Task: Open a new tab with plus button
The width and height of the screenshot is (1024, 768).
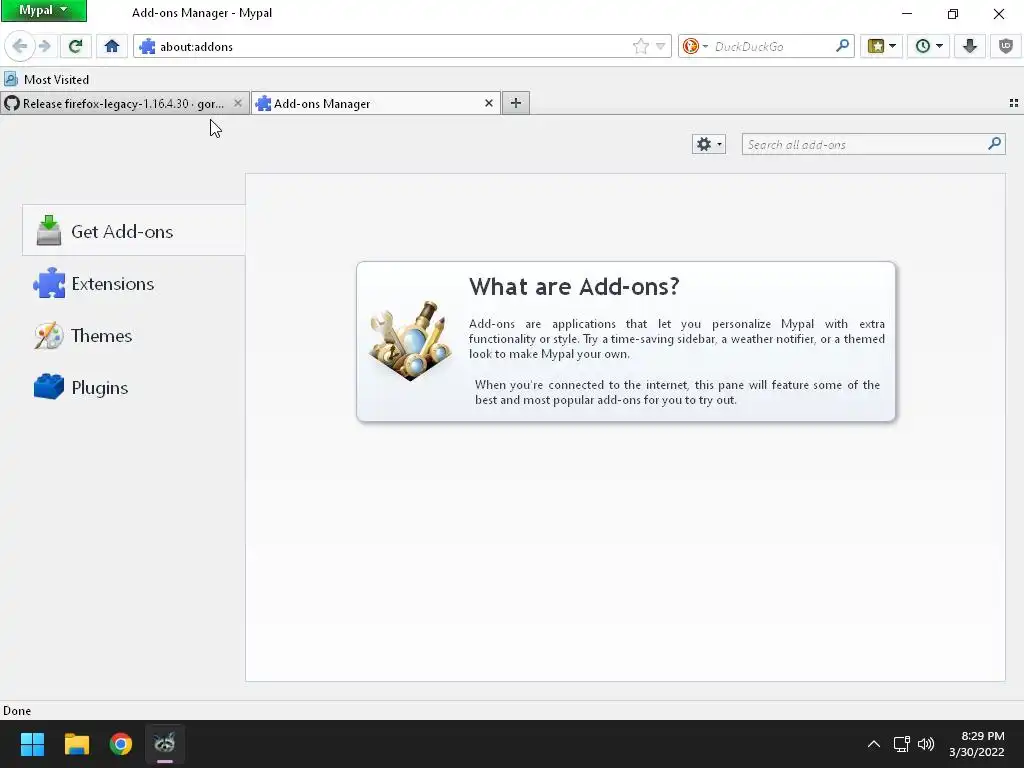Action: pos(516,103)
